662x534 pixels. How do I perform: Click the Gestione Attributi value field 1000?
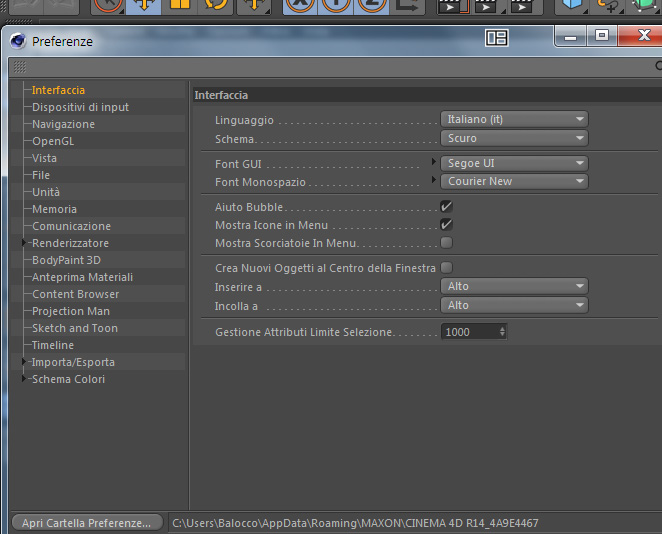click(x=470, y=332)
